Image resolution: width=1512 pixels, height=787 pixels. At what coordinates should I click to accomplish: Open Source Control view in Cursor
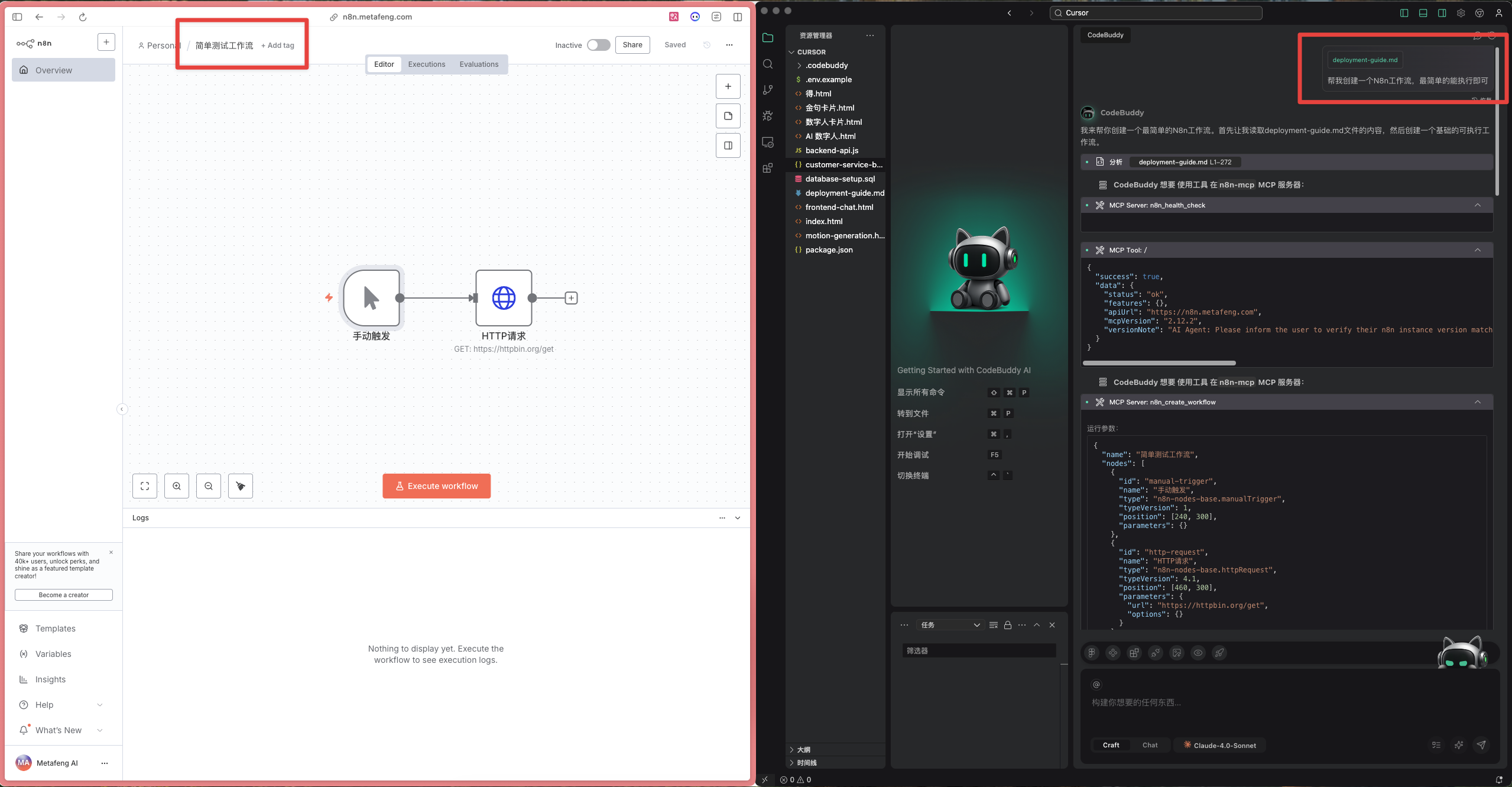tap(768, 90)
